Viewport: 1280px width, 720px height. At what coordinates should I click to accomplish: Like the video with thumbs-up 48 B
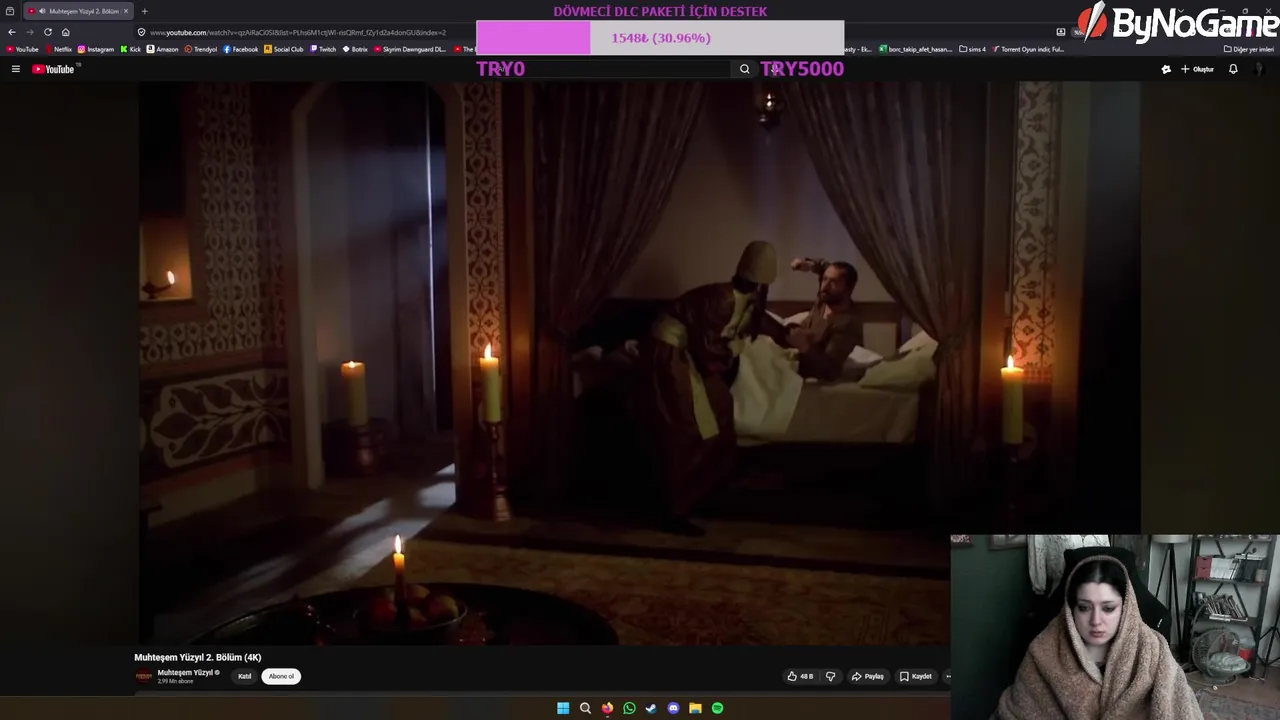click(800, 676)
